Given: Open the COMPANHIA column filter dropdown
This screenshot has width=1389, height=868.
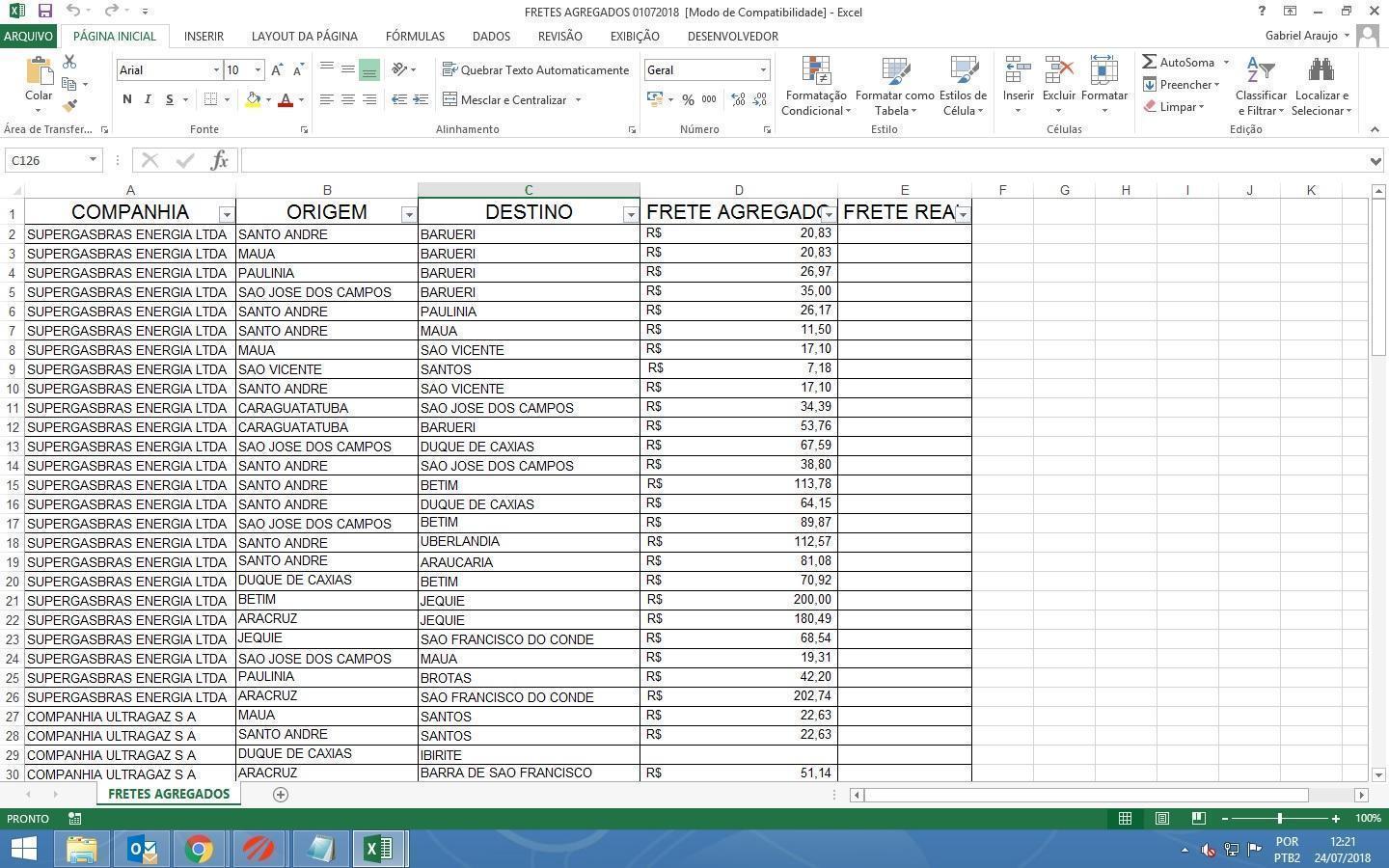Looking at the screenshot, I should (x=227, y=214).
